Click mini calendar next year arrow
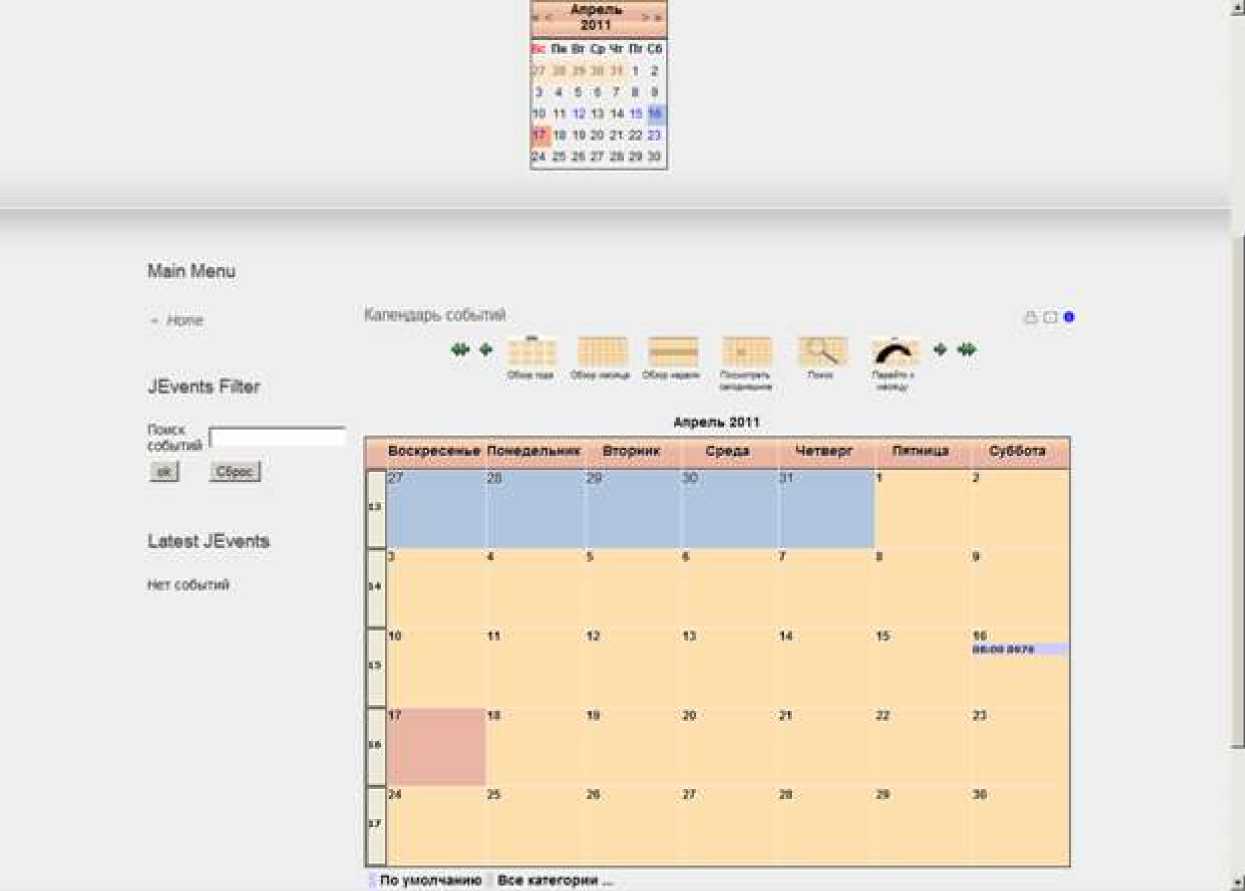Screen dimensions: 1245x891 pyautogui.click(x=659, y=17)
